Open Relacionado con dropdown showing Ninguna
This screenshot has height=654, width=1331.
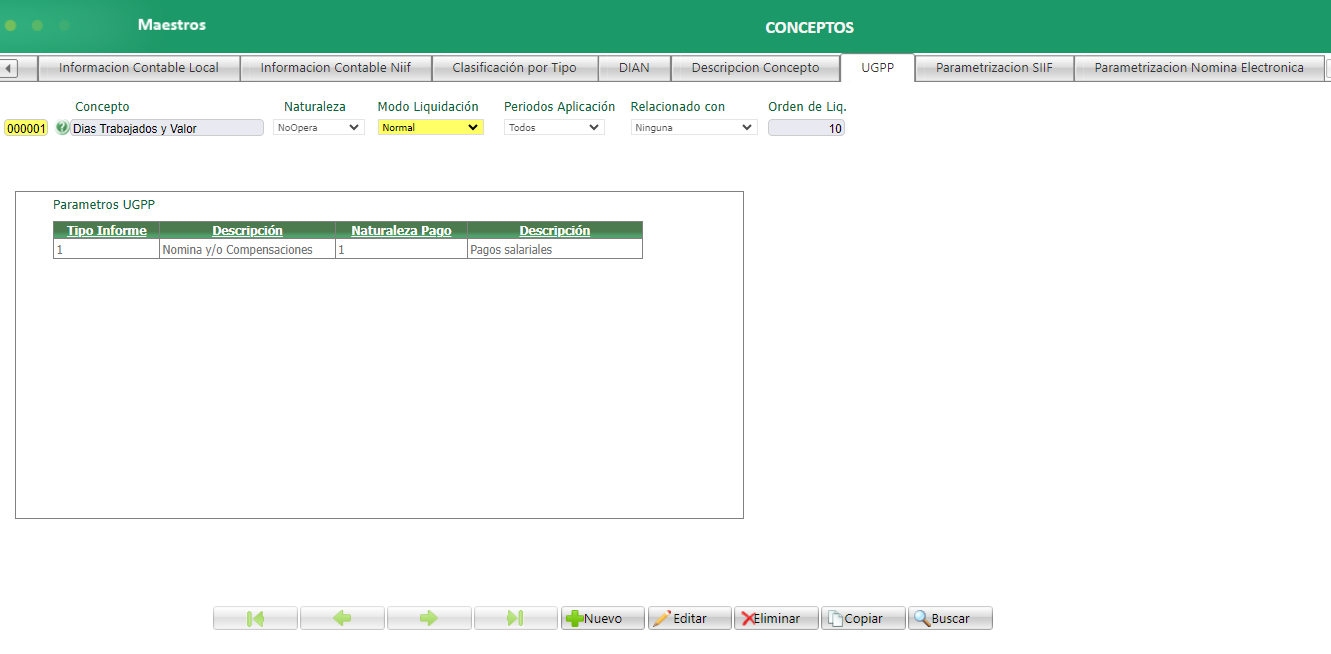click(x=694, y=127)
